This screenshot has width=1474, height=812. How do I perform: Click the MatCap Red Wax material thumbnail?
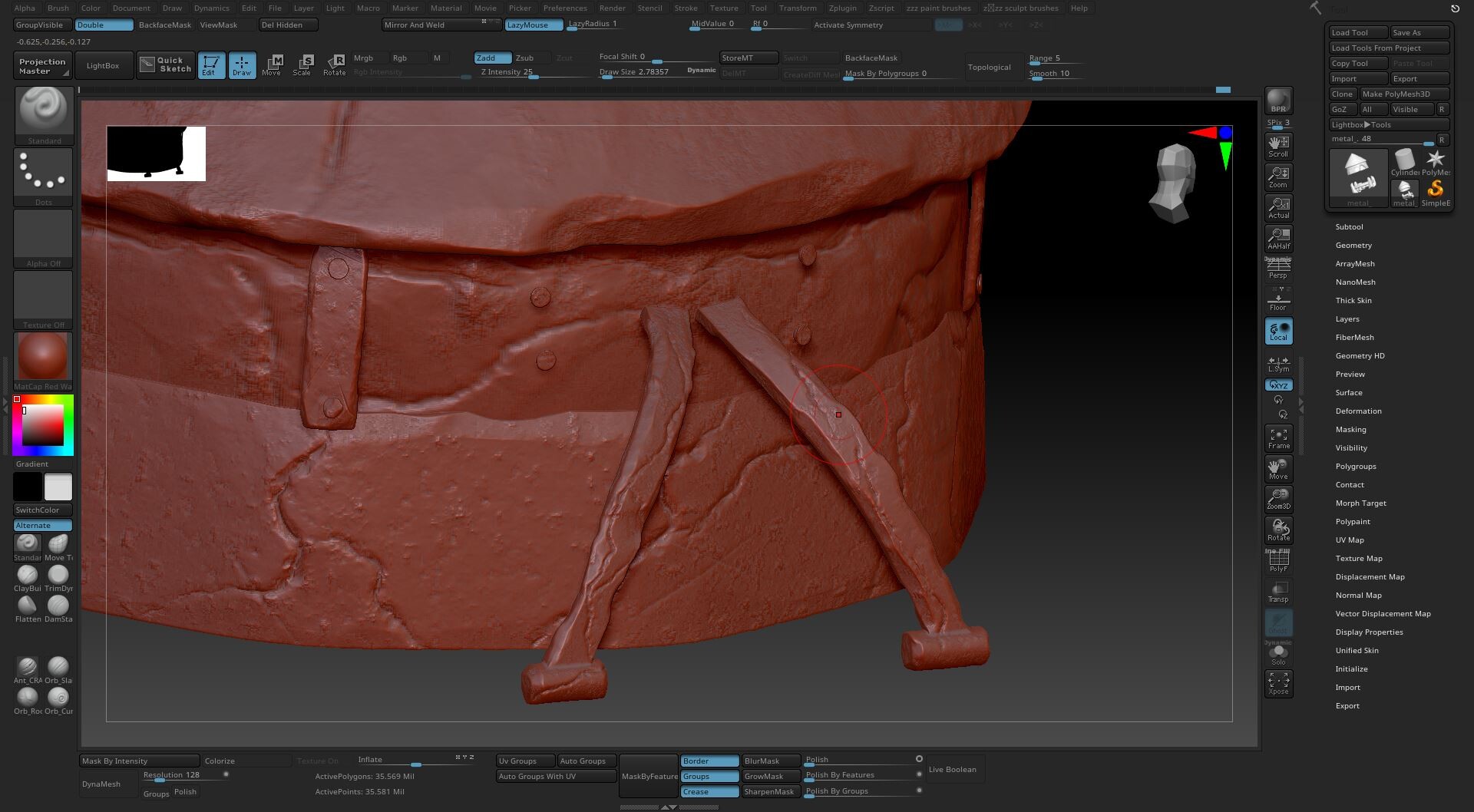43,358
